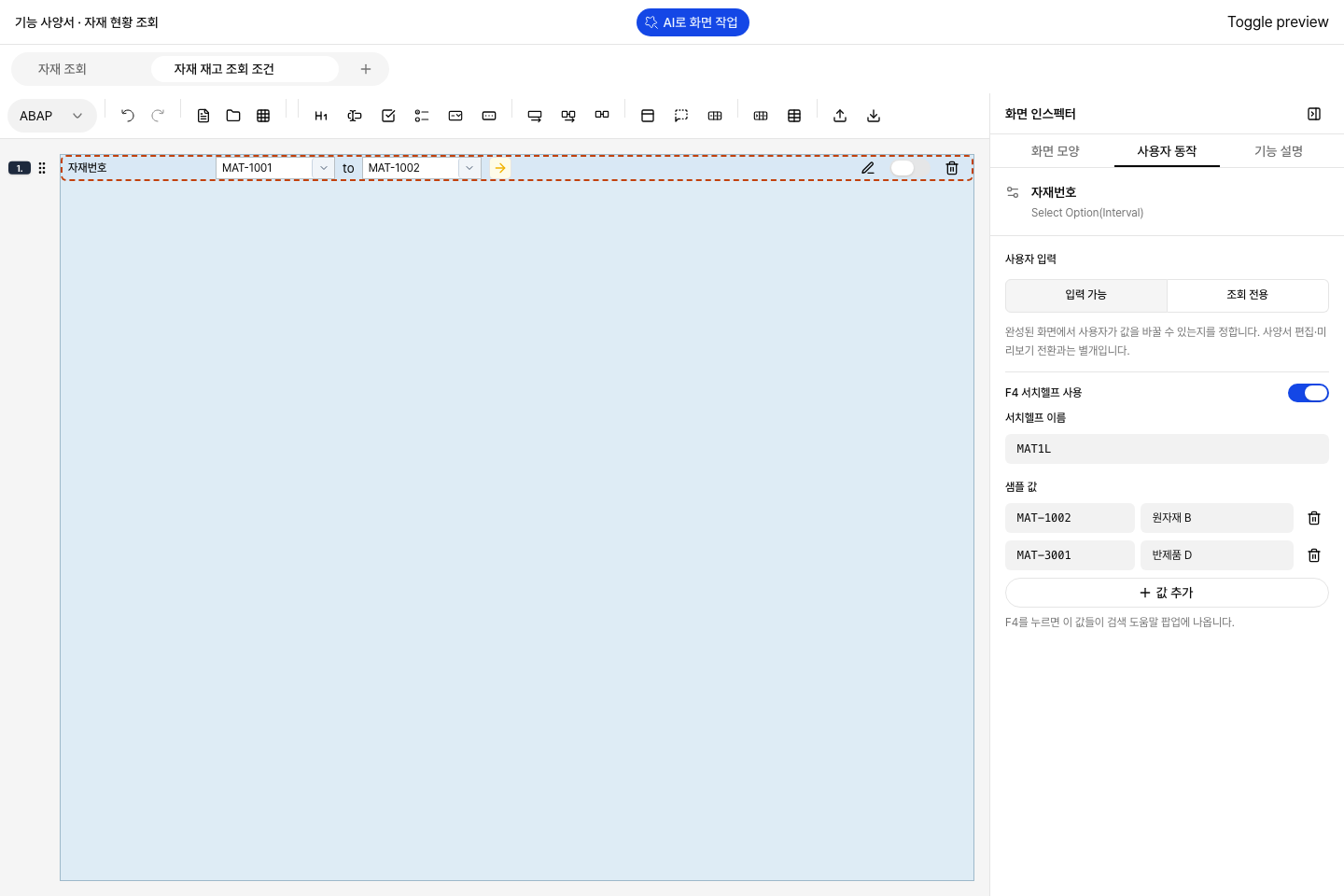Click the document page icon in toolbar
Image resolution: width=1344 pixels, height=896 pixels.
[x=203, y=116]
